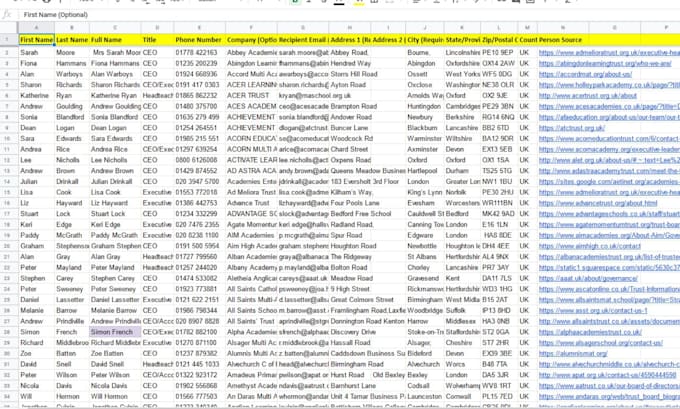Viewport: 680px width, 409px height.
Task: Open aimhigh.co.uk link in Graham Stephenson row
Action: point(589,246)
